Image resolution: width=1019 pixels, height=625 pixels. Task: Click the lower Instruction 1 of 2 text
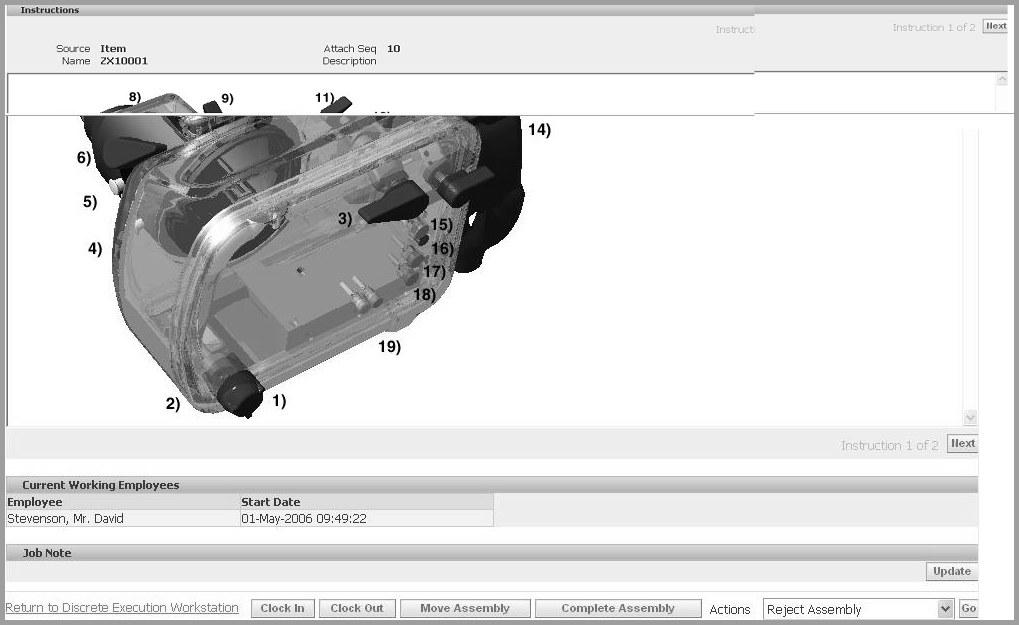pos(890,445)
